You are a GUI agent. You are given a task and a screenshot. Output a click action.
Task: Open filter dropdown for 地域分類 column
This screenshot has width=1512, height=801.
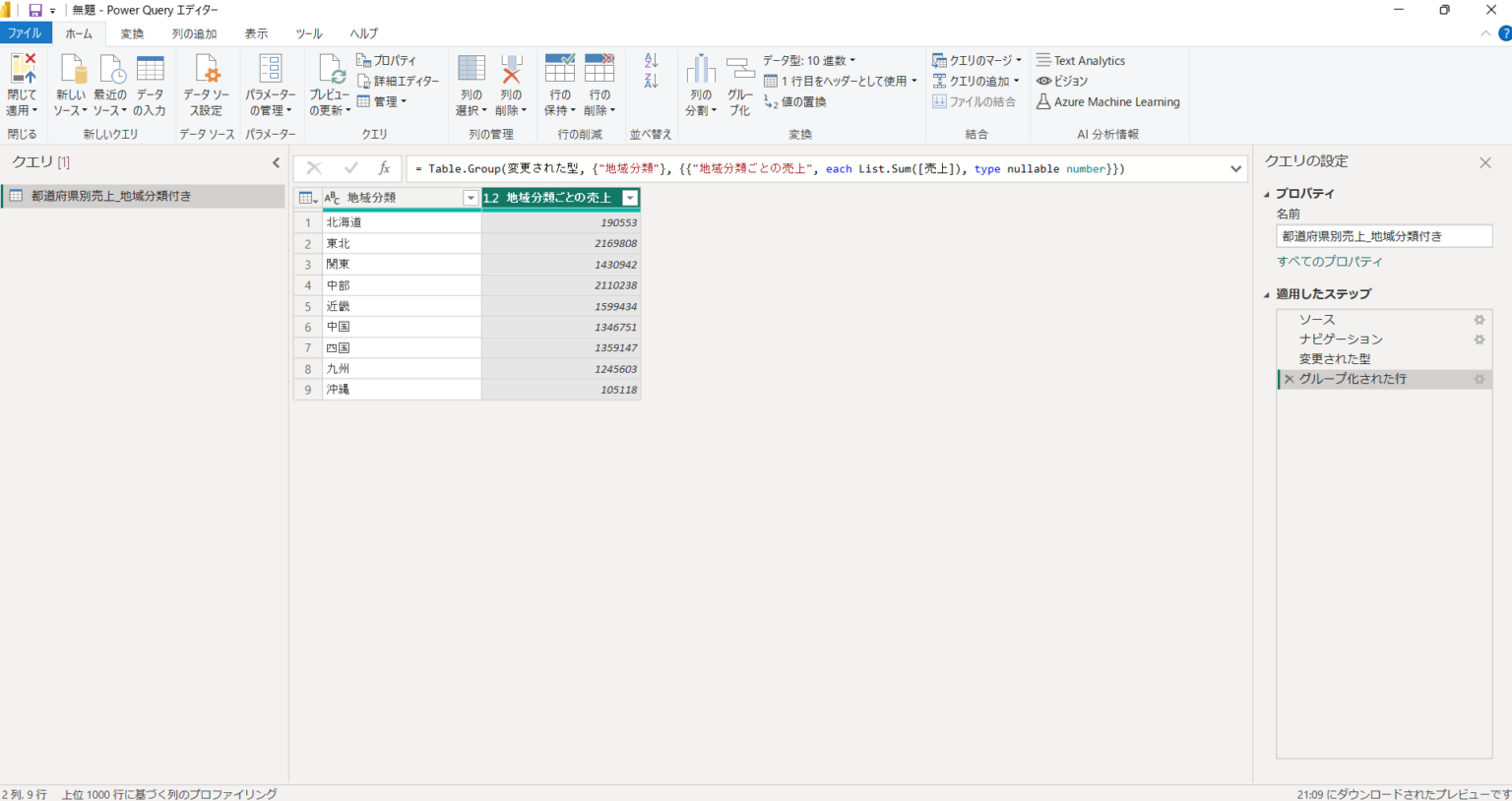click(471, 198)
